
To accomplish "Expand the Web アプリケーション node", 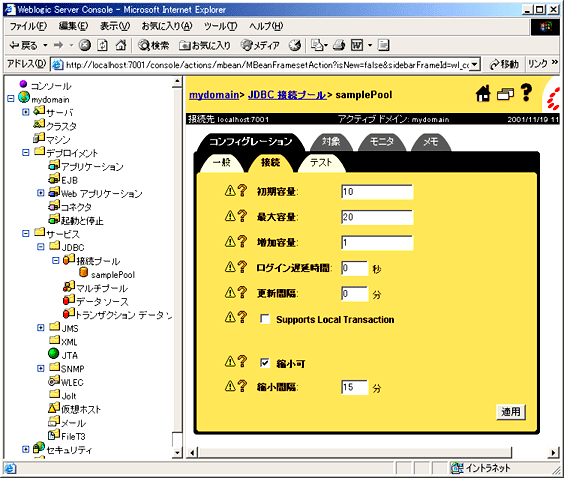I will (41, 193).
